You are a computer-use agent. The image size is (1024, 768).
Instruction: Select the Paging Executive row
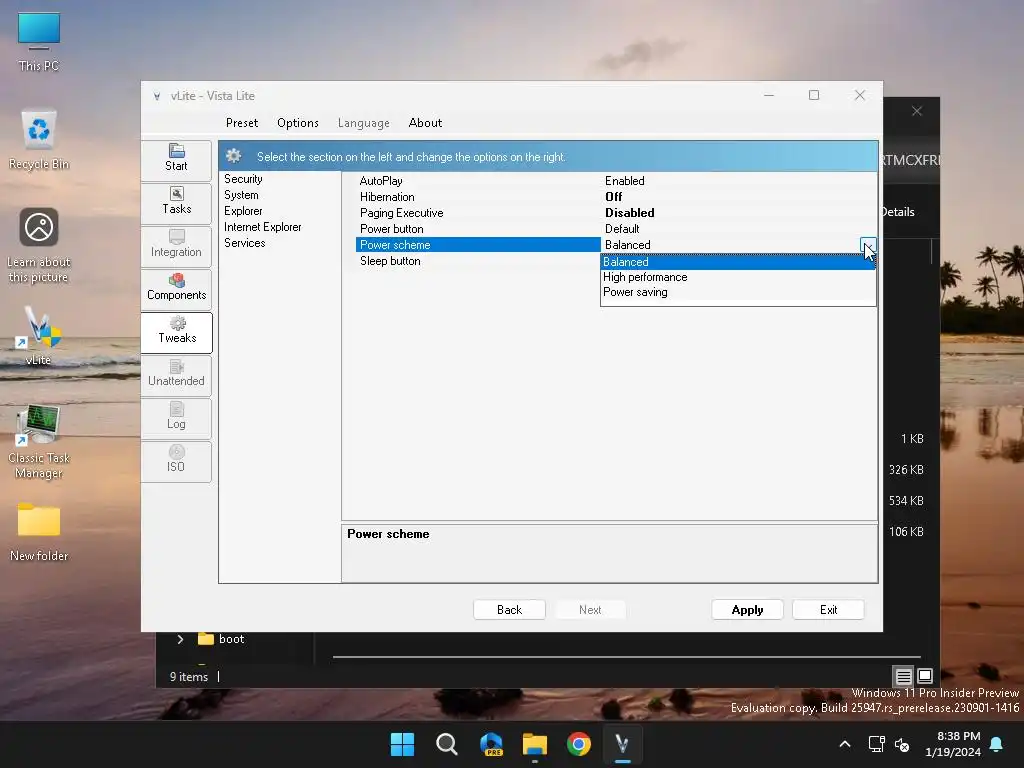pos(478,213)
